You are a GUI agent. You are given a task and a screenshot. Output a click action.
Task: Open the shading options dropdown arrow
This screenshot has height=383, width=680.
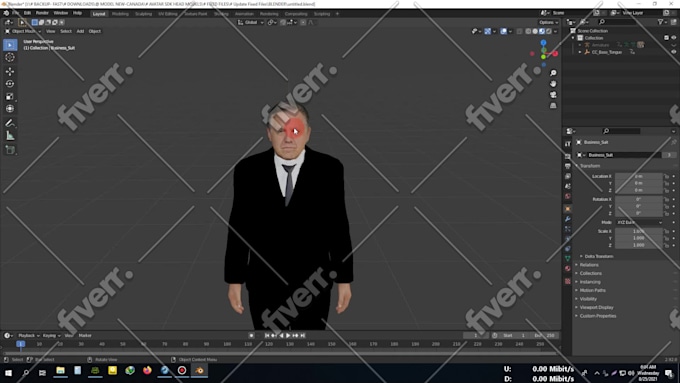click(556, 31)
